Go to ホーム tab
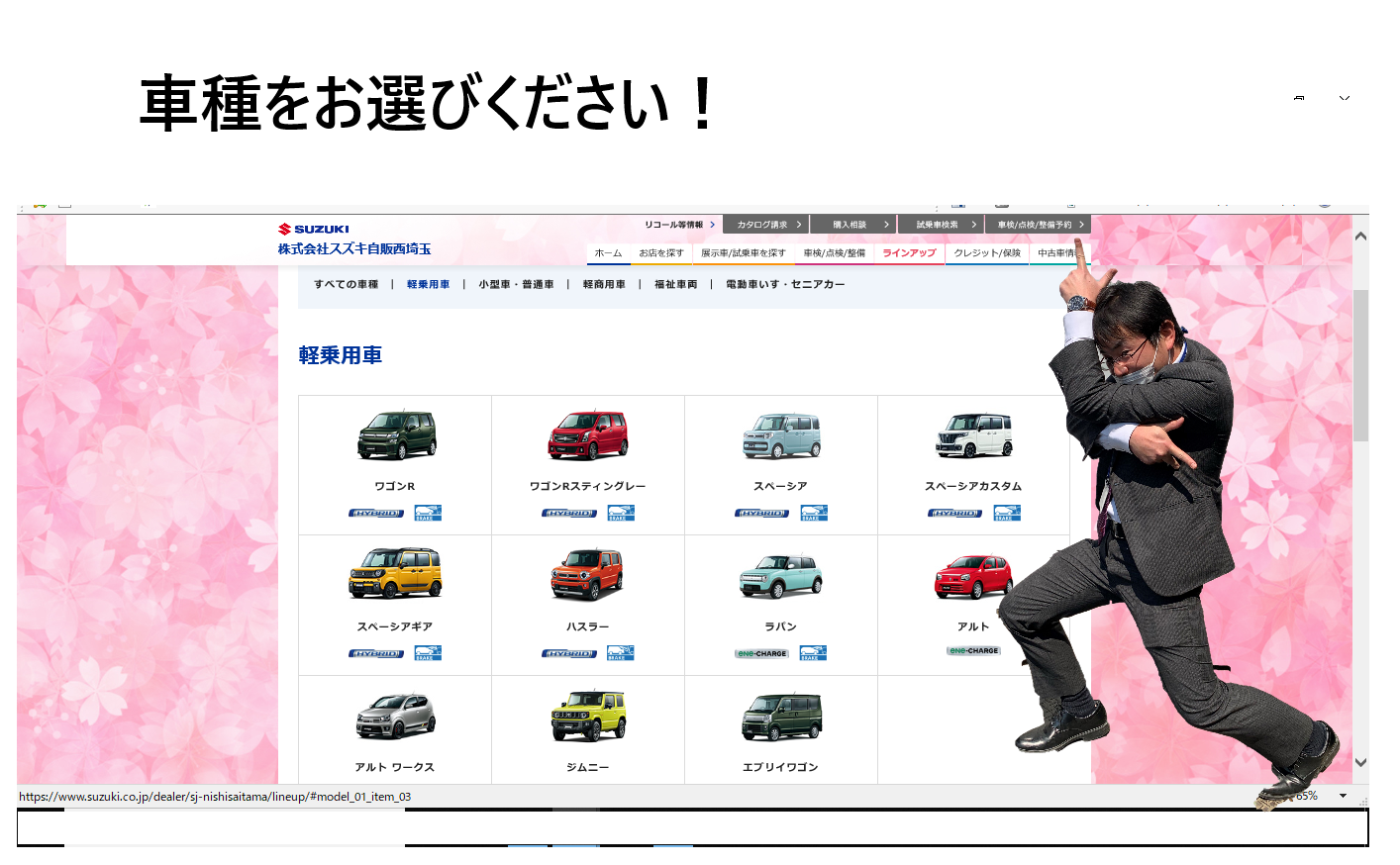This screenshot has width=1400, height=865. (x=608, y=253)
